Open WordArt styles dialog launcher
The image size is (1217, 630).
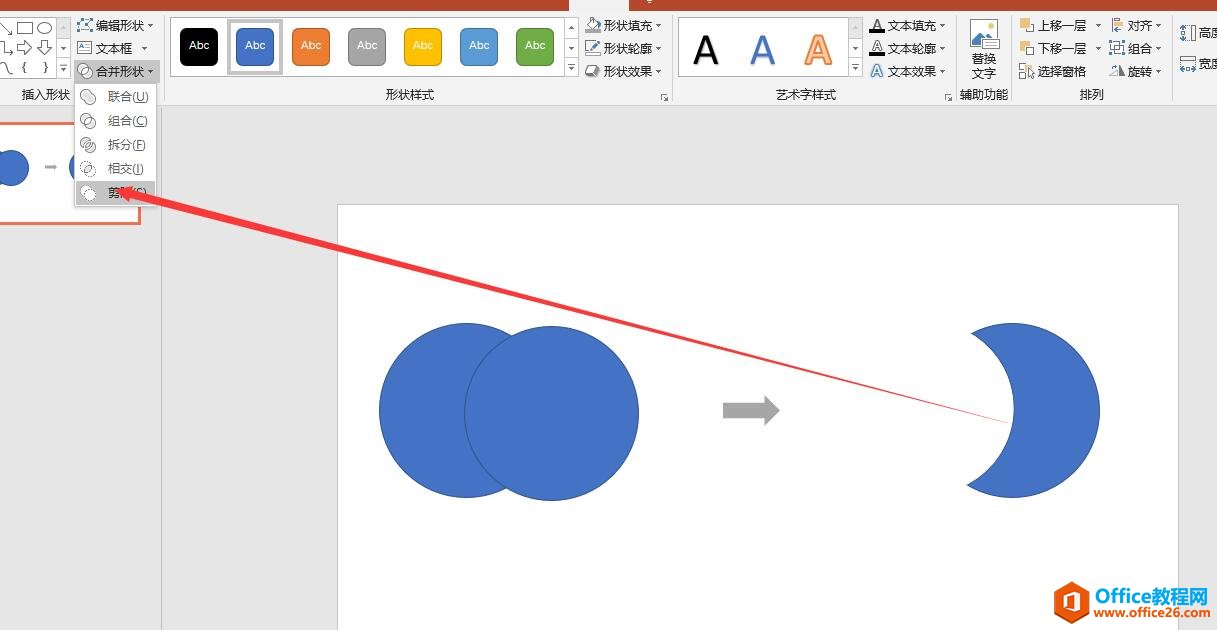coord(949,97)
